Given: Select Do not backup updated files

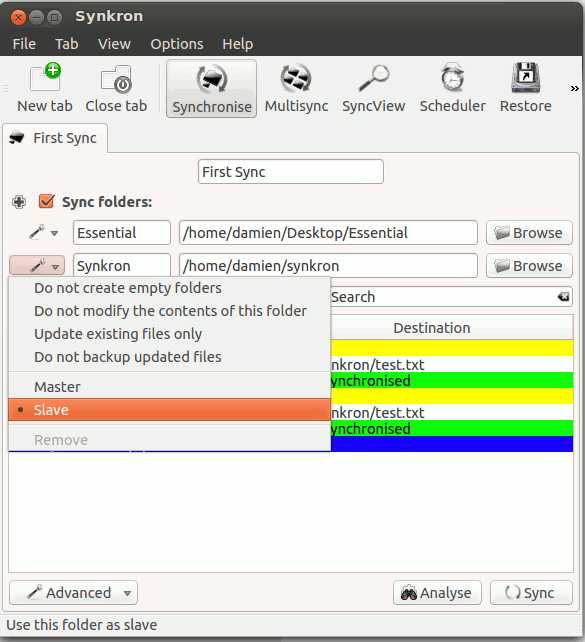Looking at the screenshot, I should point(169,357).
